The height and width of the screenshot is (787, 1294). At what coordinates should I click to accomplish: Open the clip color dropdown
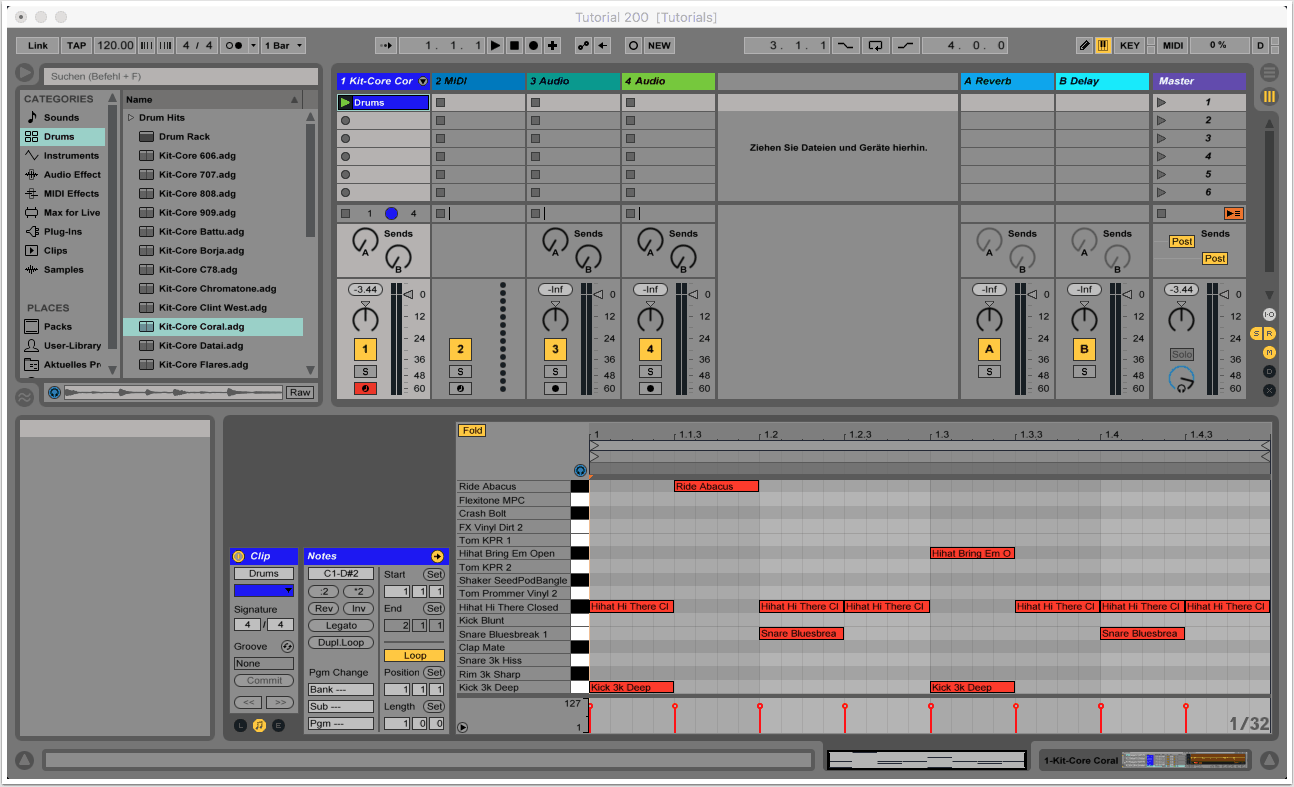click(x=264, y=590)
